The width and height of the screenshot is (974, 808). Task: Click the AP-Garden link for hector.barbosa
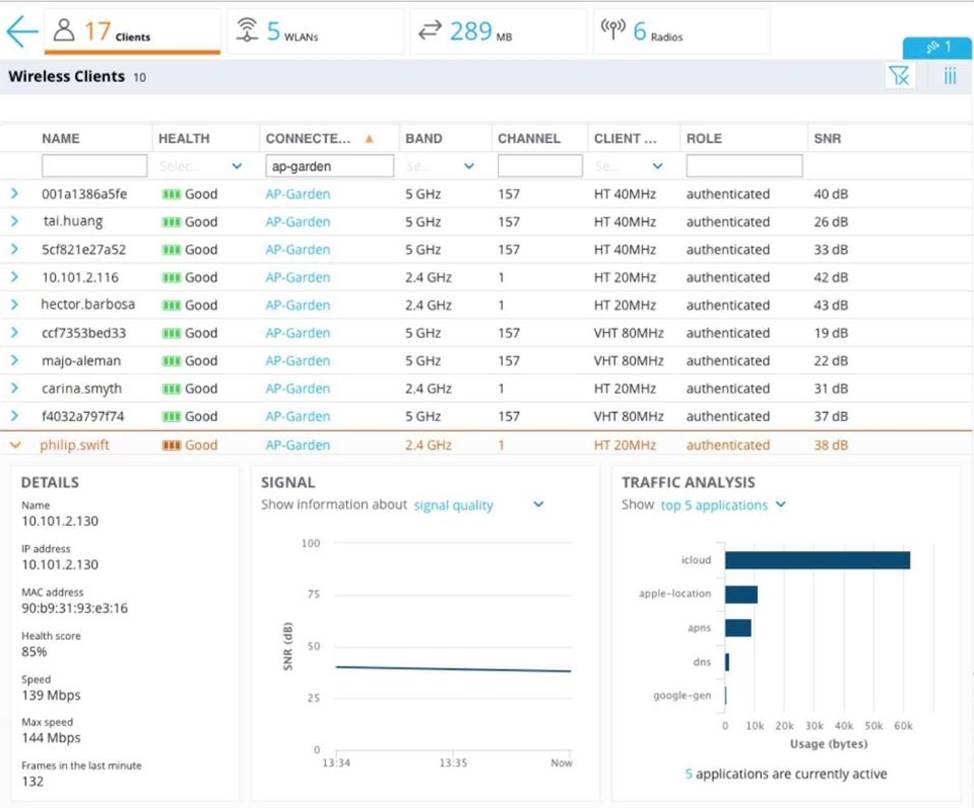click(297, 305)
